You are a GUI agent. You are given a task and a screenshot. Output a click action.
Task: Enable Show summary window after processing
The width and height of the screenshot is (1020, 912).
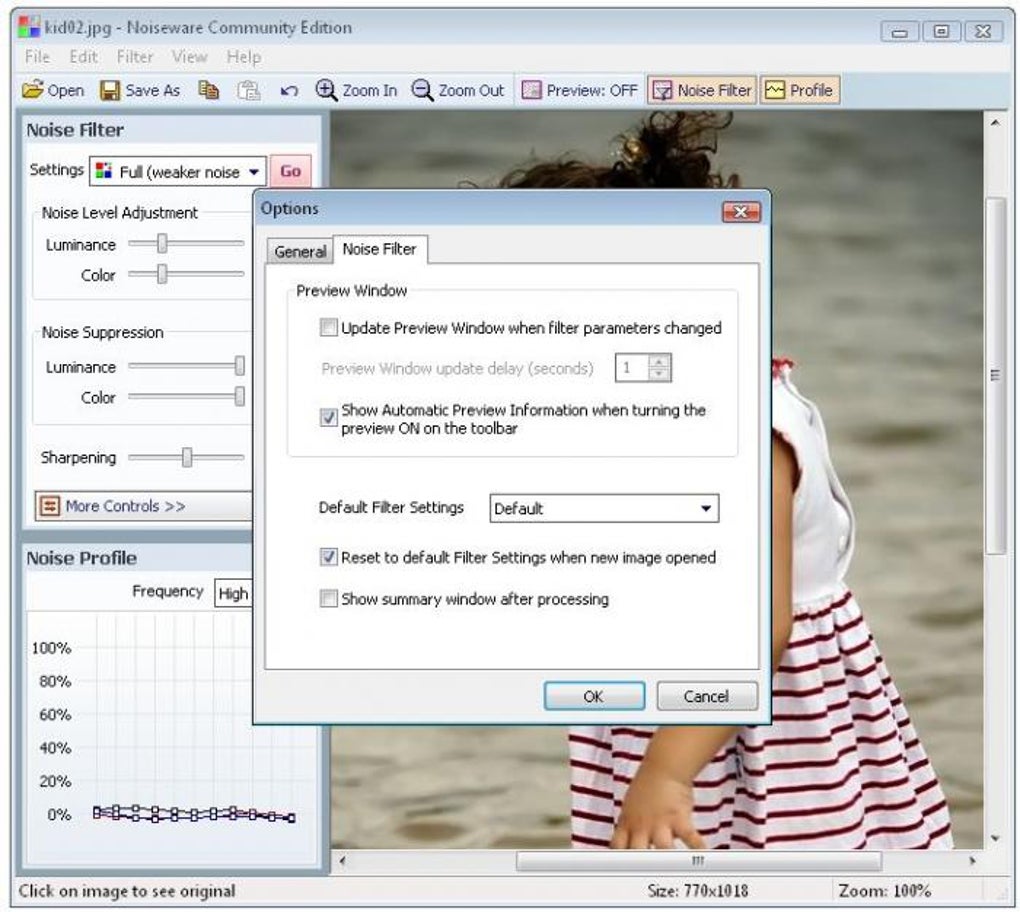pos(329,598)
